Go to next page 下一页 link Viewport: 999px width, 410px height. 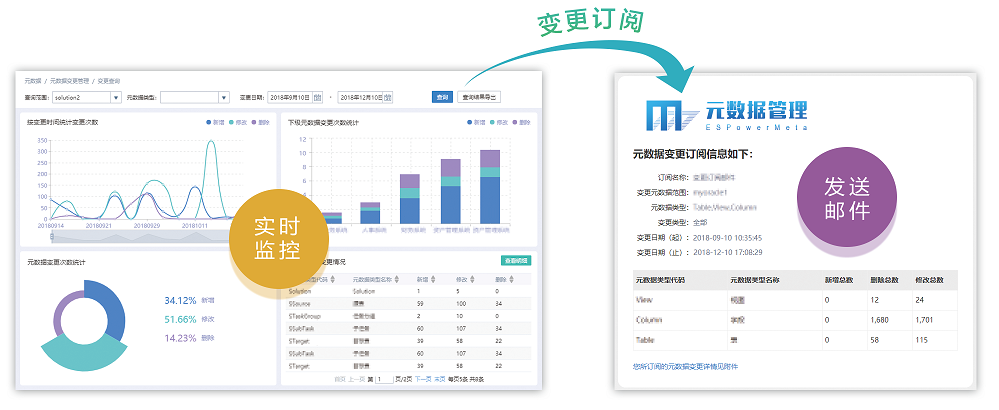pyautogui.click(x=423, y=380)
